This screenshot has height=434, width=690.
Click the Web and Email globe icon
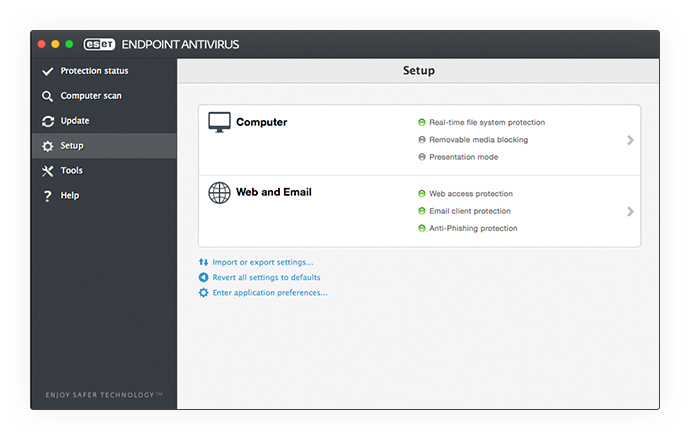pos(219,193)
